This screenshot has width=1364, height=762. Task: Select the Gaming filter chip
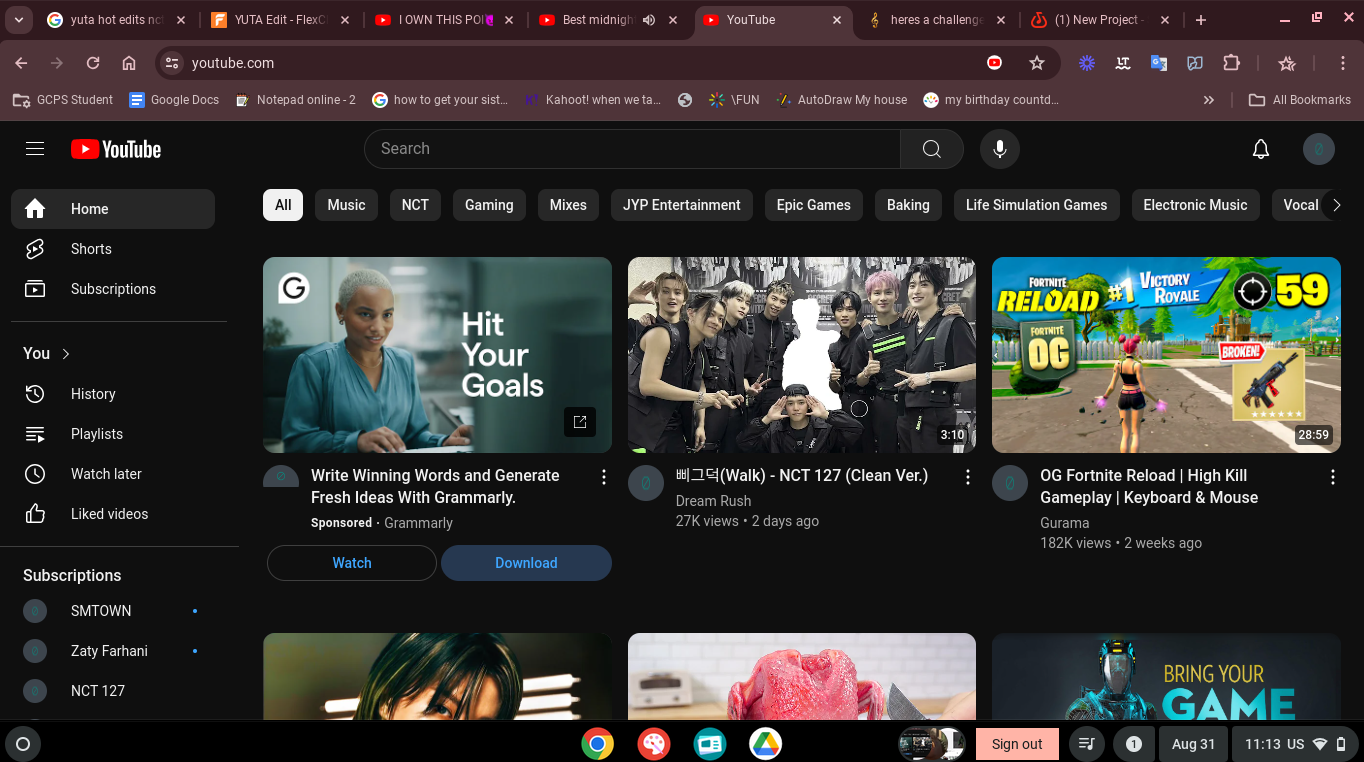[489, 205]
